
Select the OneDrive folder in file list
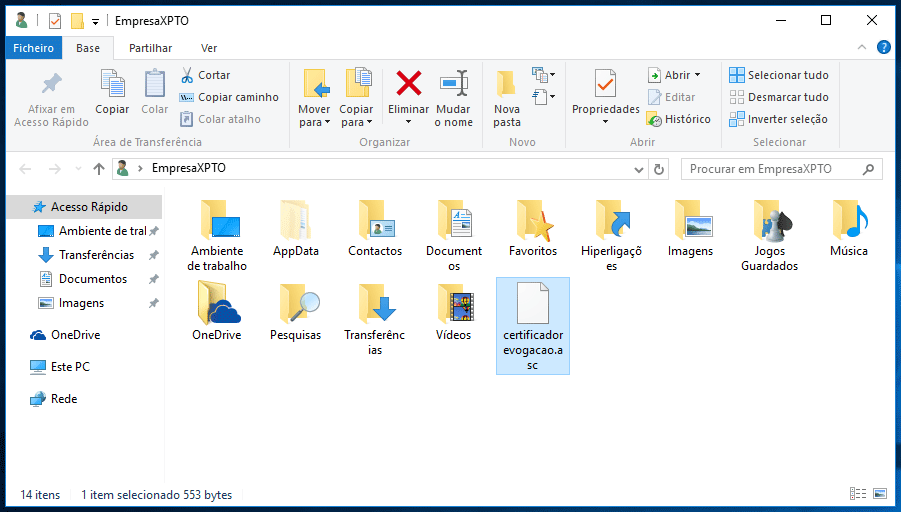point(217,312)
